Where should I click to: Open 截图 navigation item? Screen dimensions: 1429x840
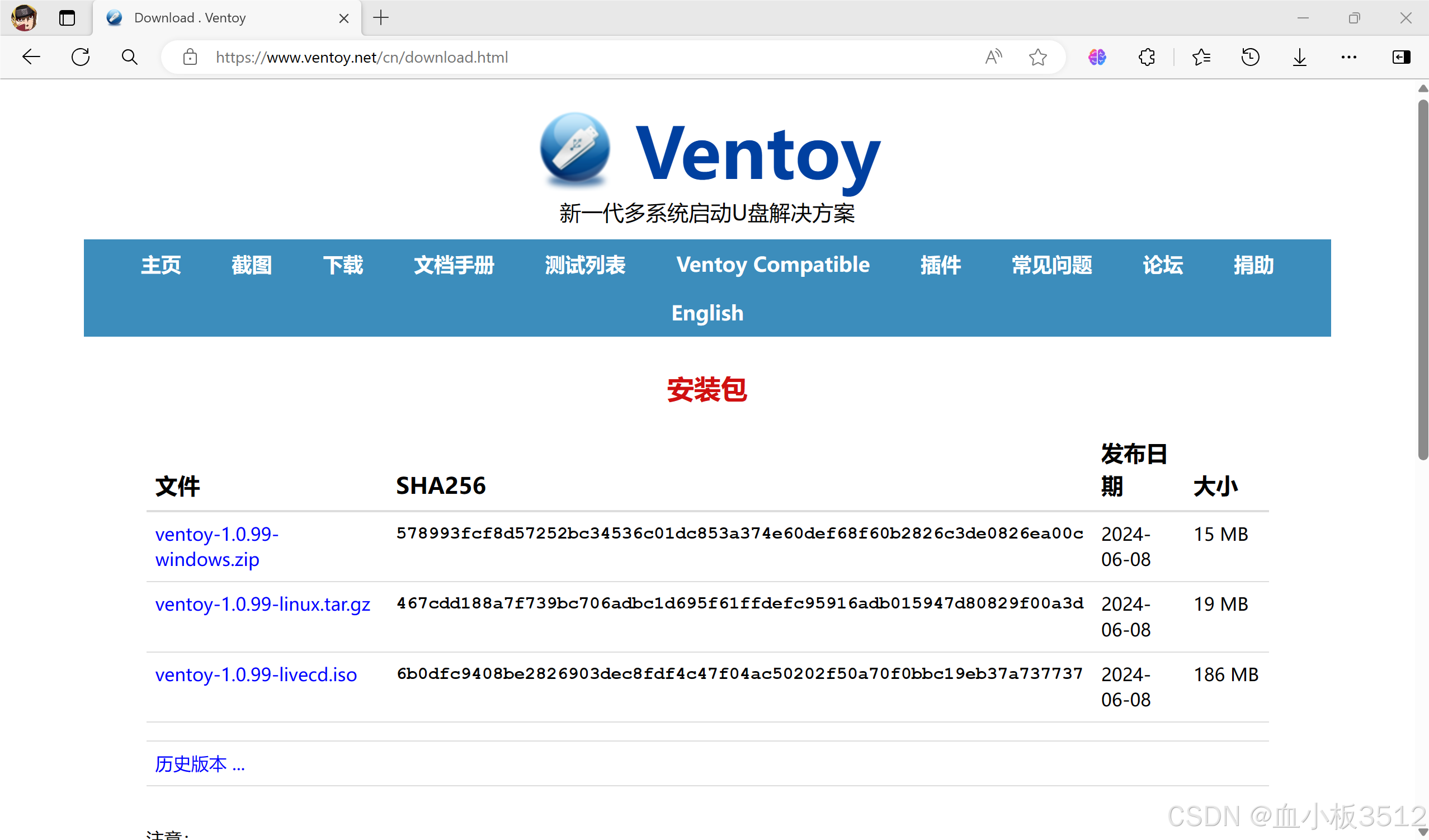click(252, 265)
